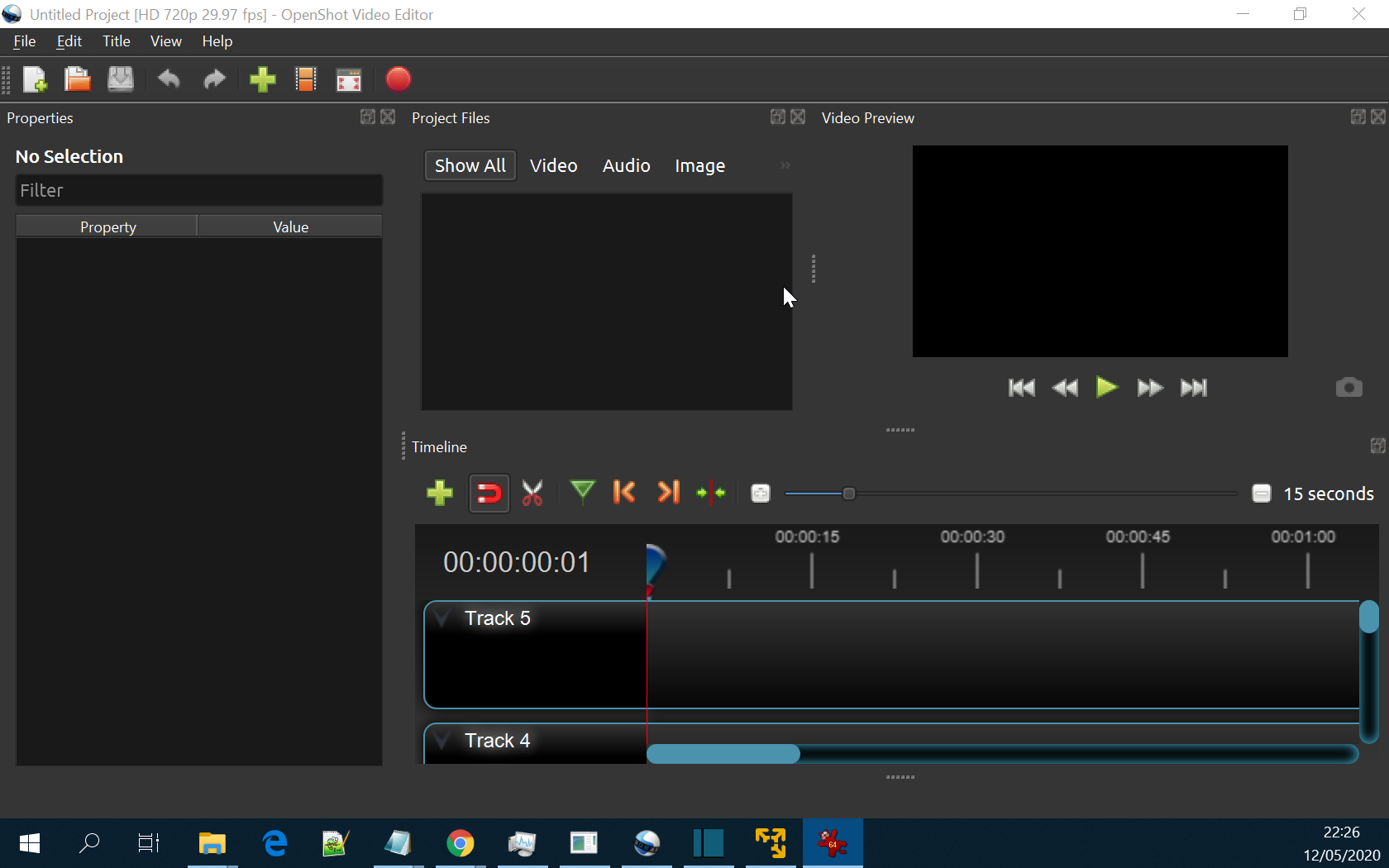This screenshot has height=868, width=1389.
Task: Open the Project Files overflow chevron menu
Action: pos(783,165)
